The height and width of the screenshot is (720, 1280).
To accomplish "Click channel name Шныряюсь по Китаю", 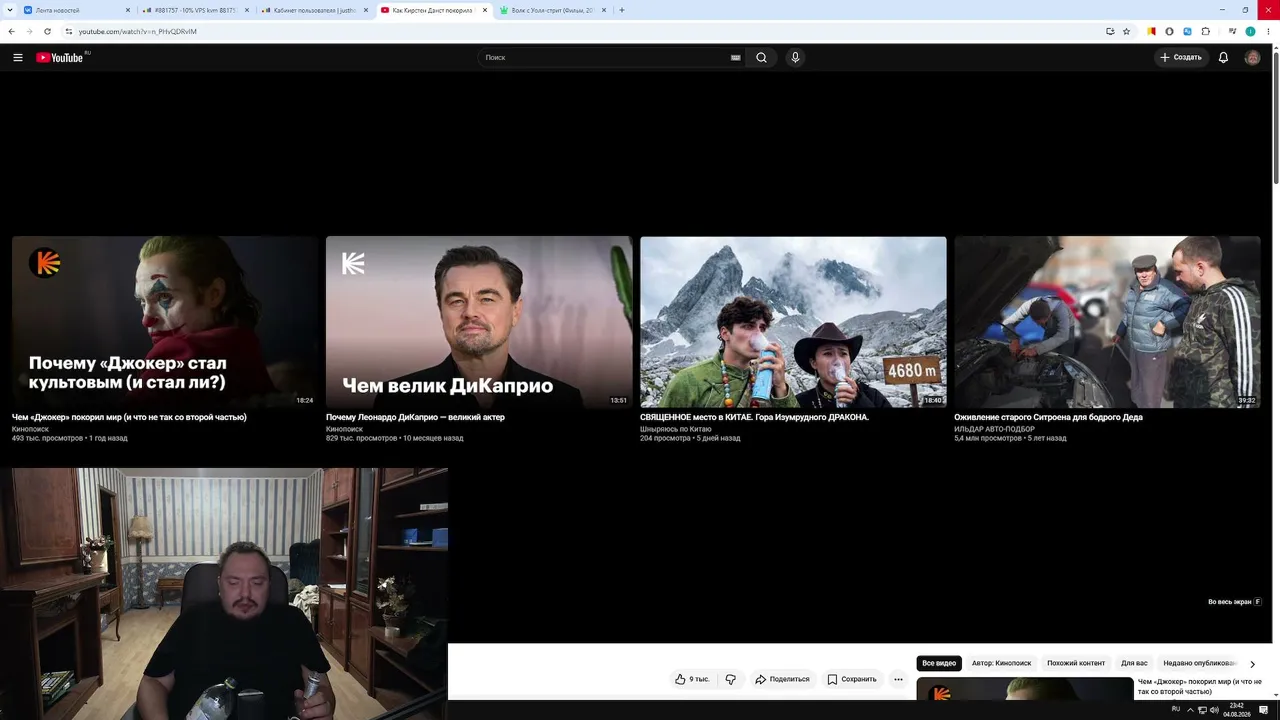I will [676, 429].
